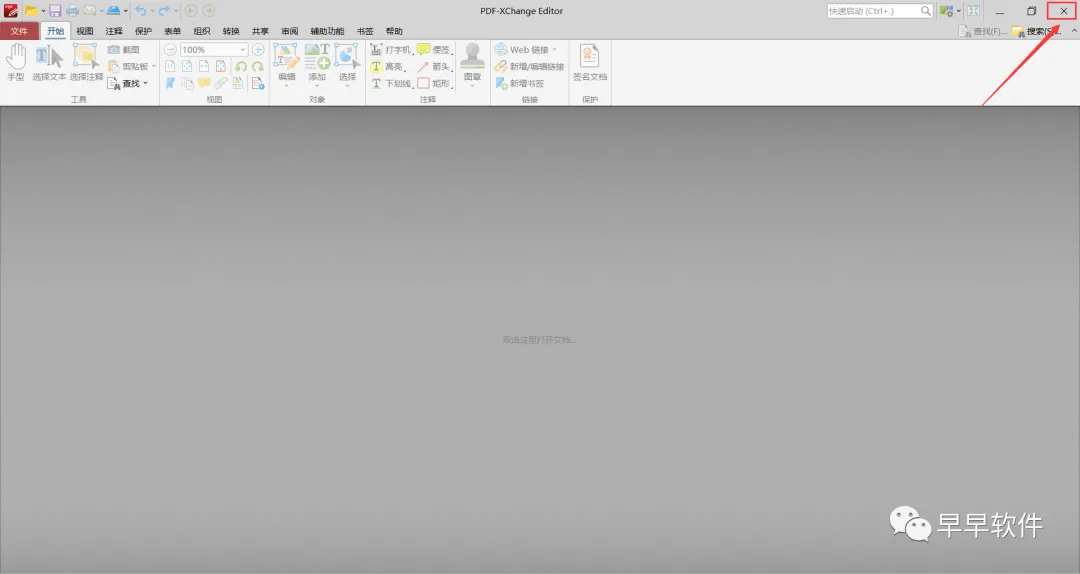Click the Save floppy disk icon
Image resolution: width=1080 pixels, height=574 pixels.
55,10
